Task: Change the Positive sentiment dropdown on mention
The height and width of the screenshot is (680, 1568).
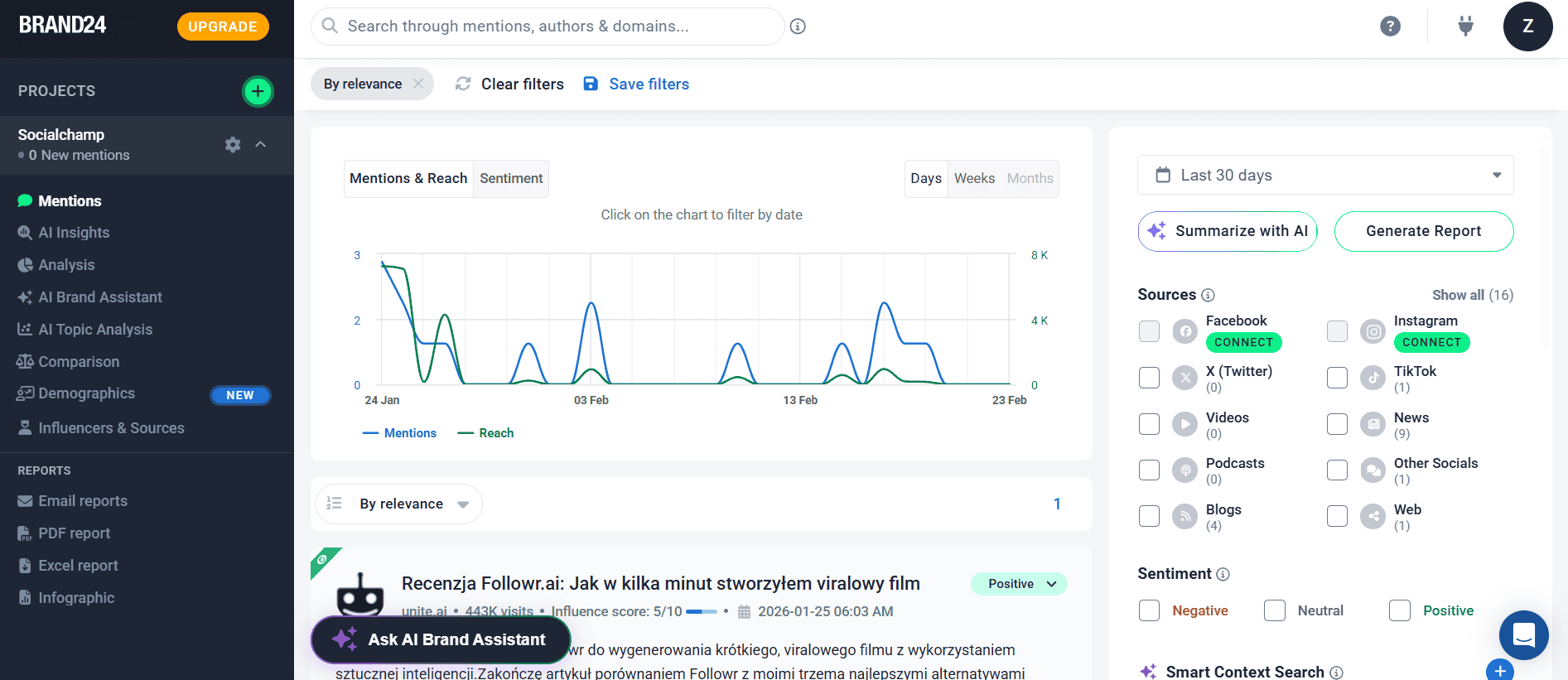Action: point(1019,584)
